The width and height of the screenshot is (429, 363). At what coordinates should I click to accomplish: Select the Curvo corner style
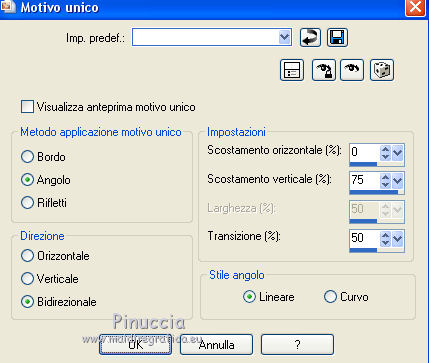(330, 296)
